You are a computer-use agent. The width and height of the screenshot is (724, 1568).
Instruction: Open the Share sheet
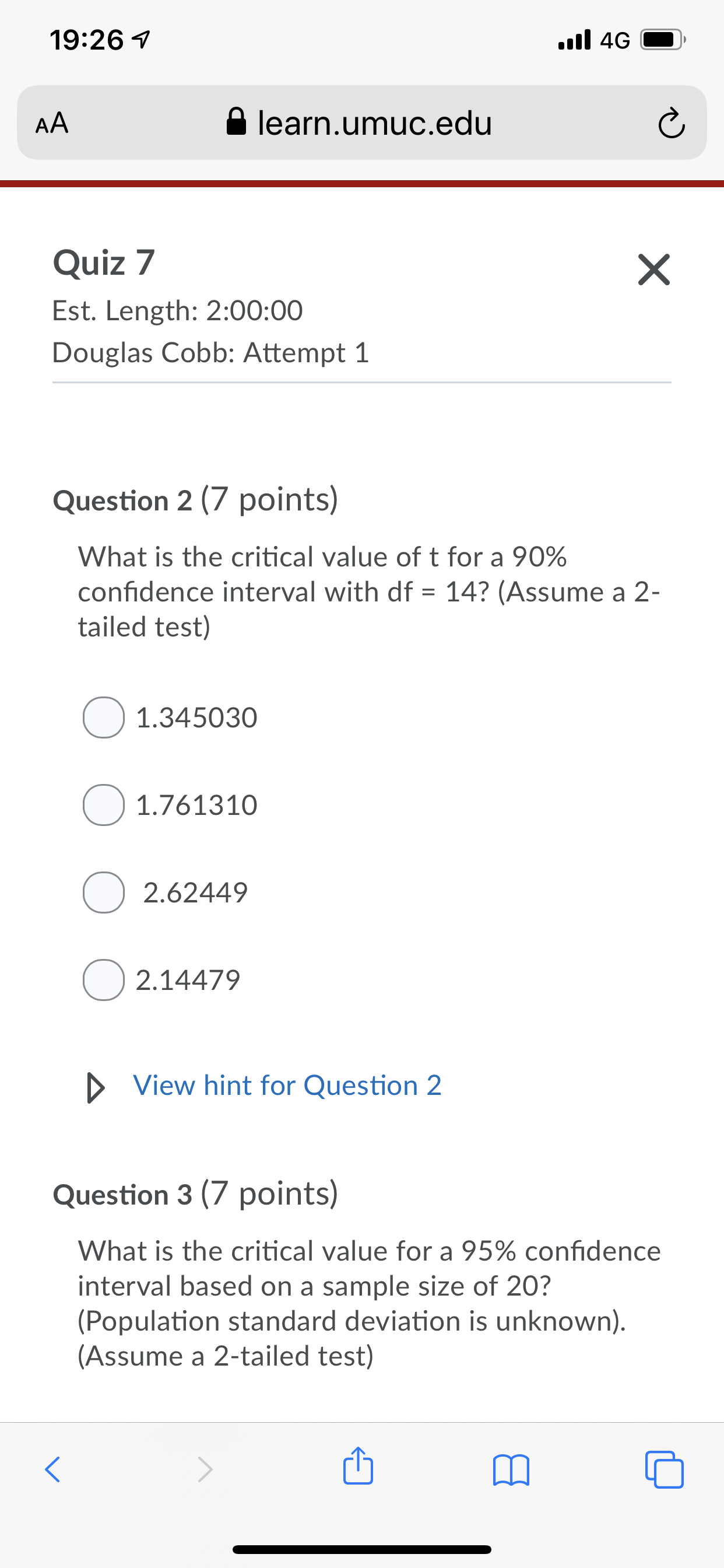[358, 1469]
